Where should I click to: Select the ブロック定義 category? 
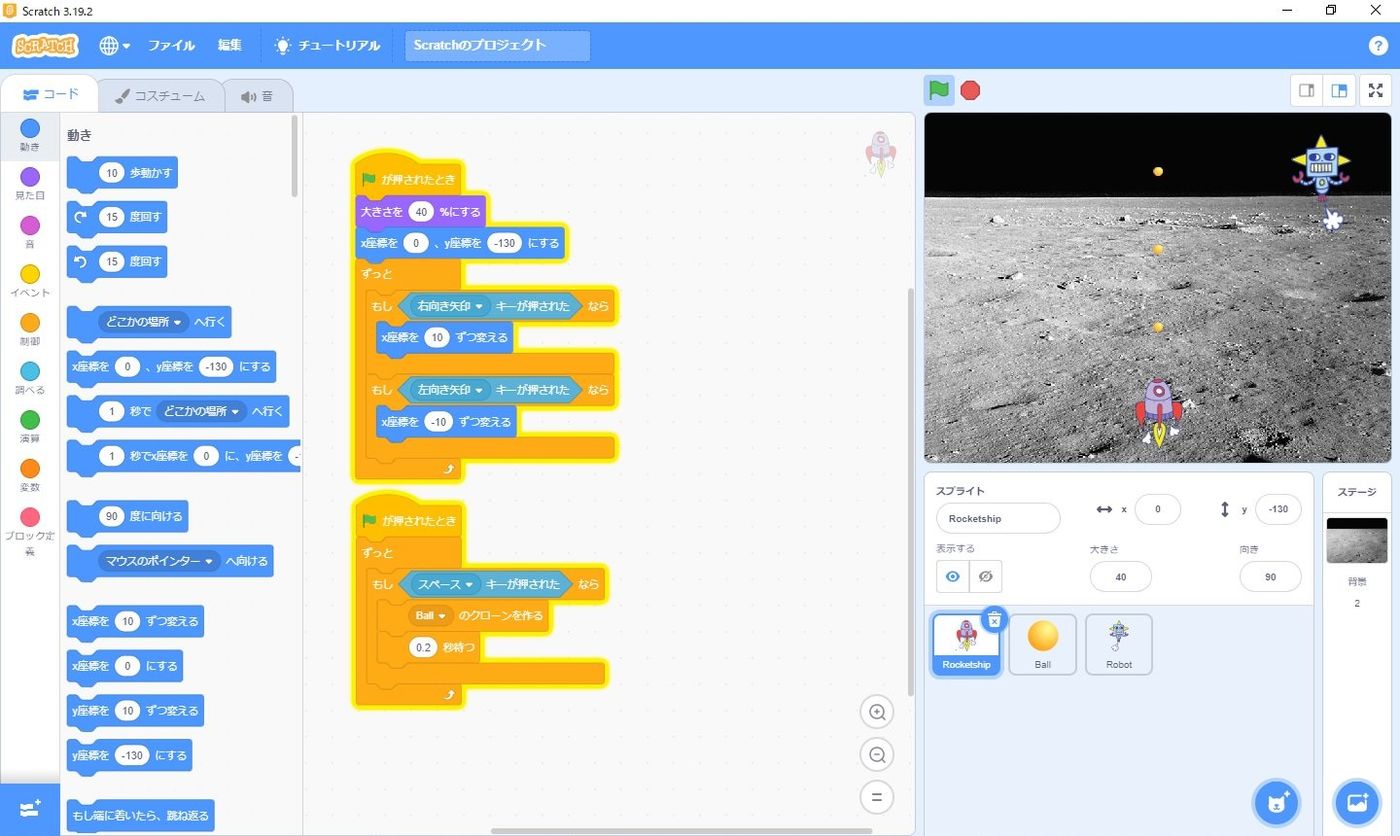30,531
